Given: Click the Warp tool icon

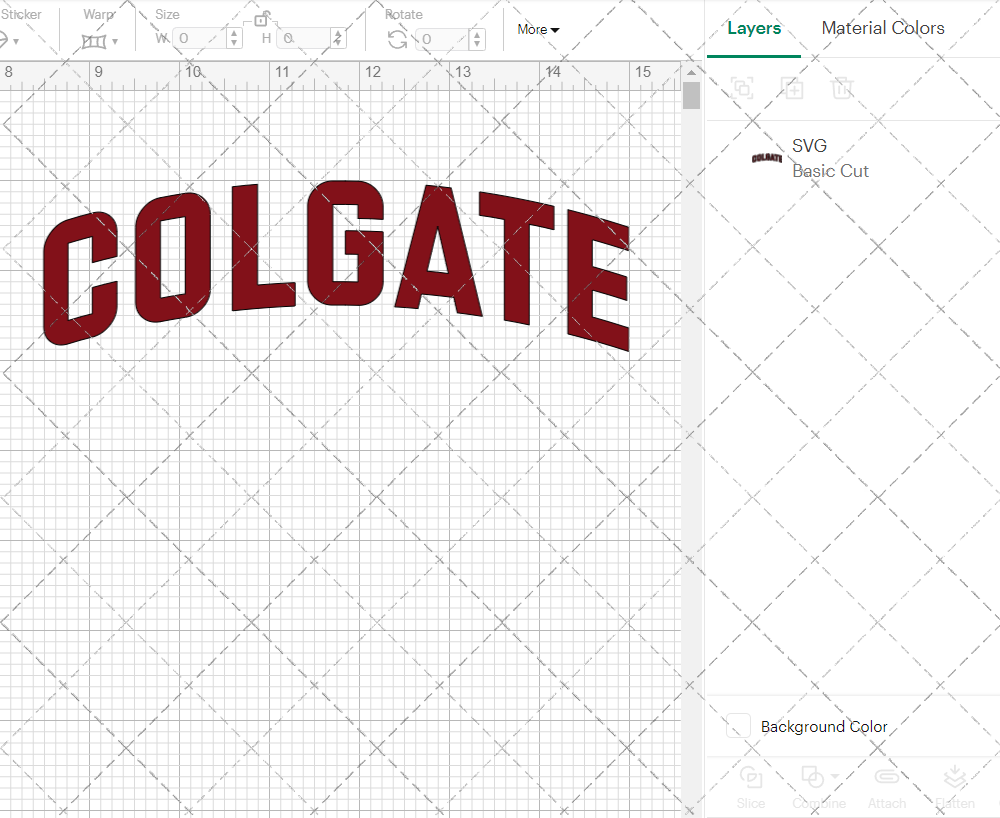Looking at the screenshot, I should (94, 41).
